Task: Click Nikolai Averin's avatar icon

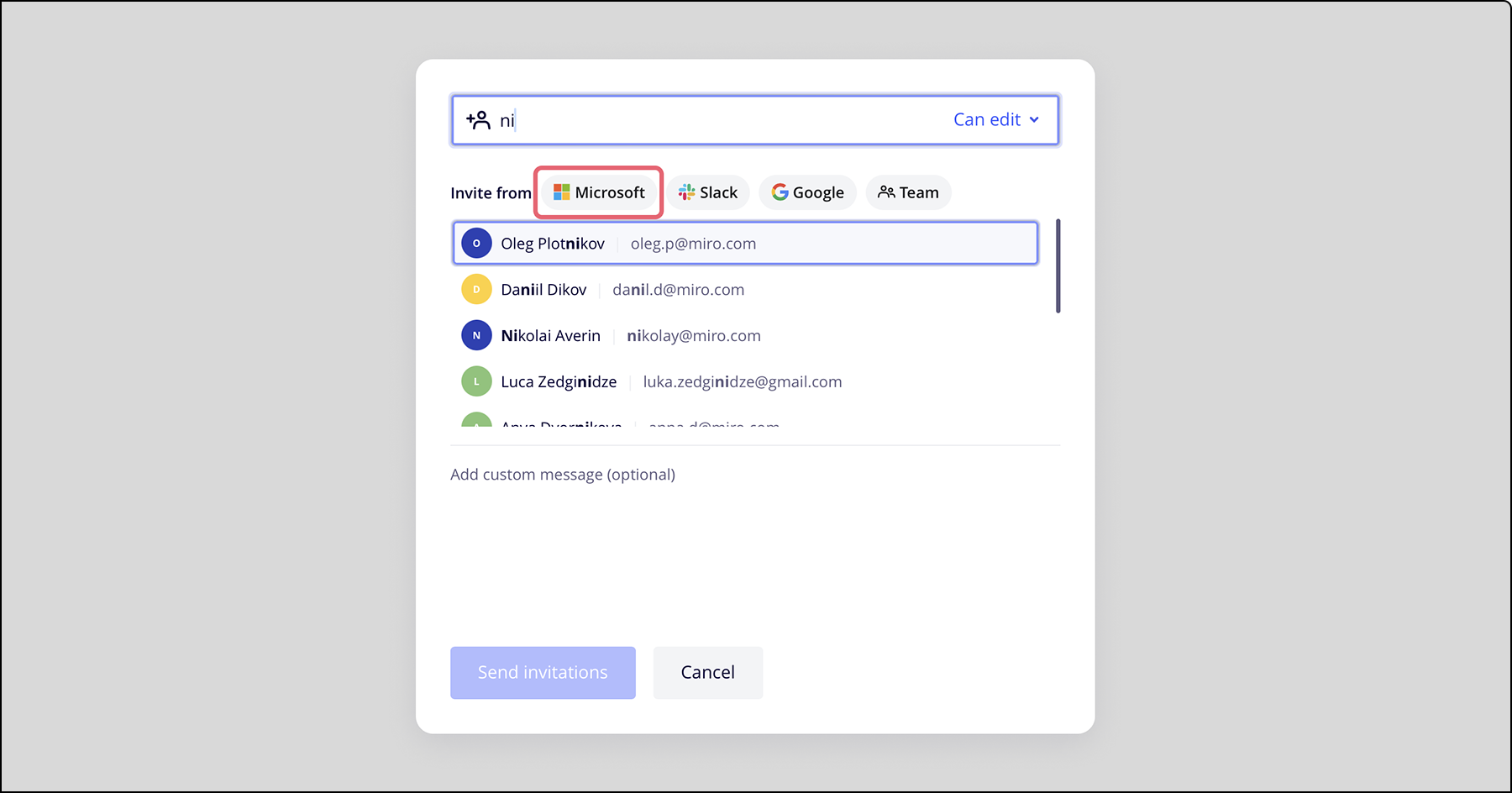Action: click(476, 336)
